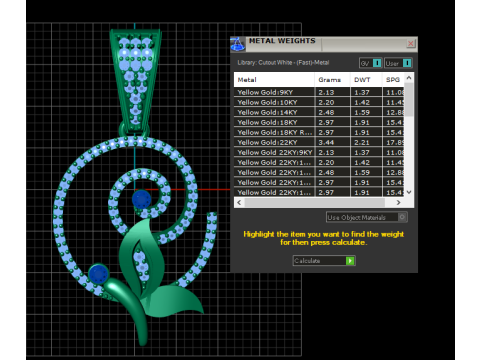Click the horizontal scroll left arrow
480x360 pixels.
(x=239, y=202)
